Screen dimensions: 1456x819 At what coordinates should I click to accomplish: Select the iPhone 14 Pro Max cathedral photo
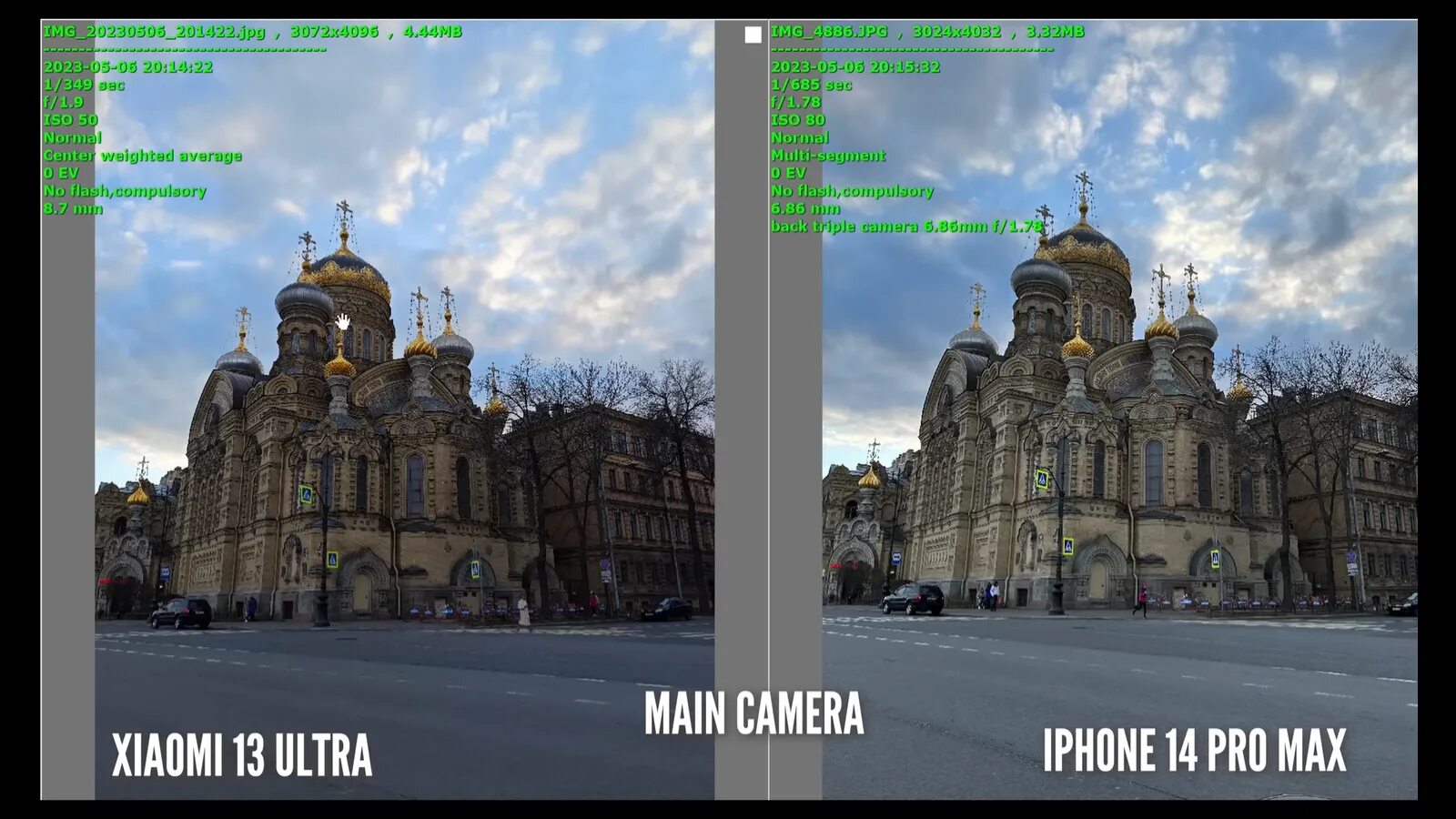point(1119,409)
